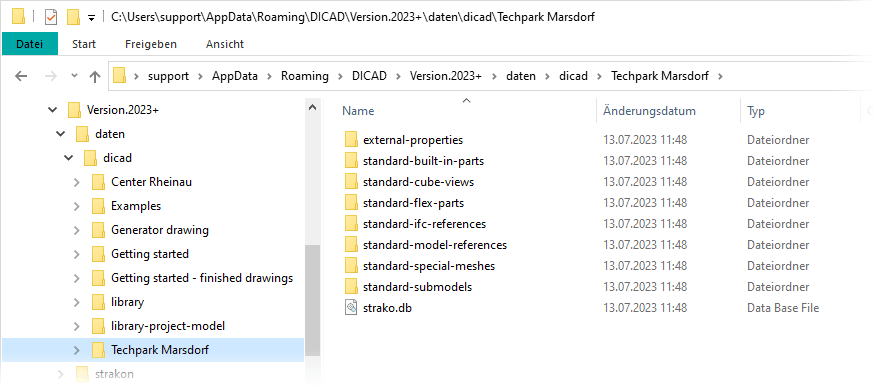Collapse the Version.2023+ tree node
Image resolution: width=876 pixels, height=389 pixels.
[53, 110]
